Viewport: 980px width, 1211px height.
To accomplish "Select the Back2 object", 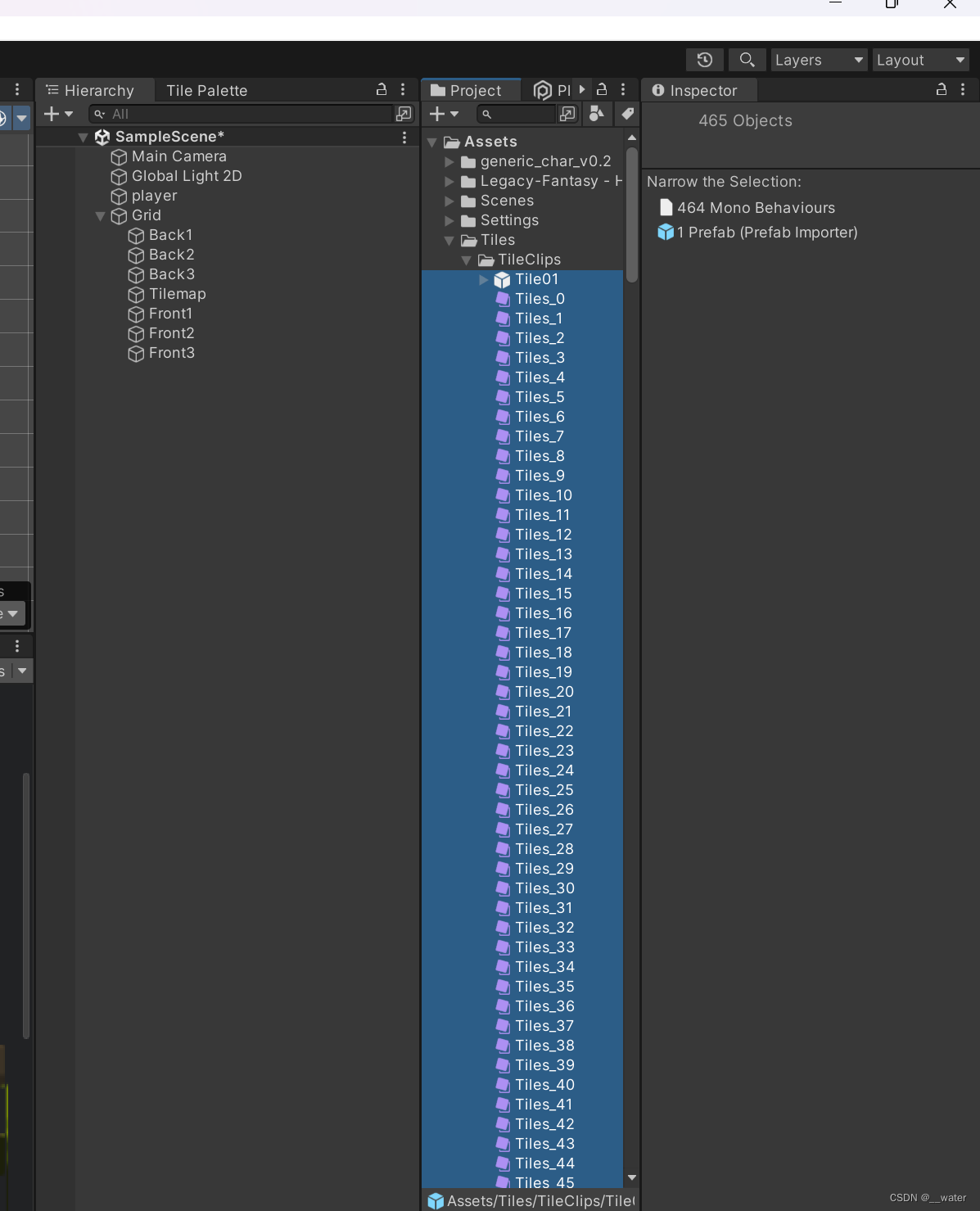I will click(x=171, y=255).
